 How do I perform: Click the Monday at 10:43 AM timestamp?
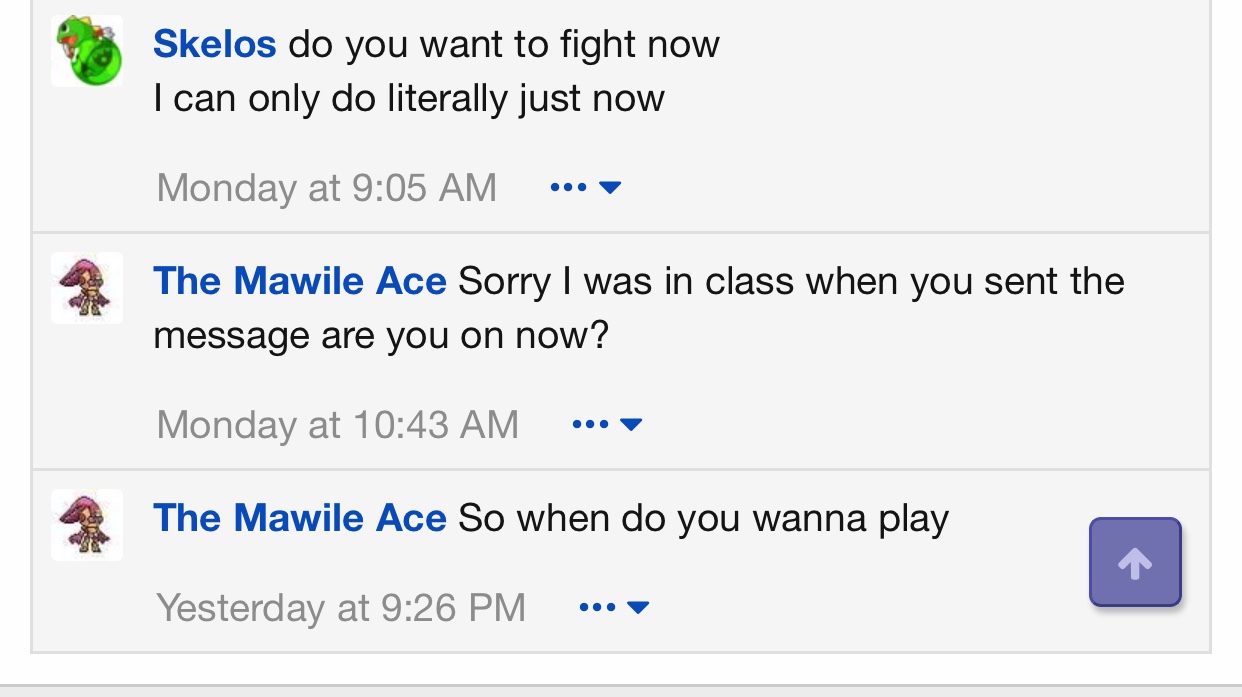337,425
